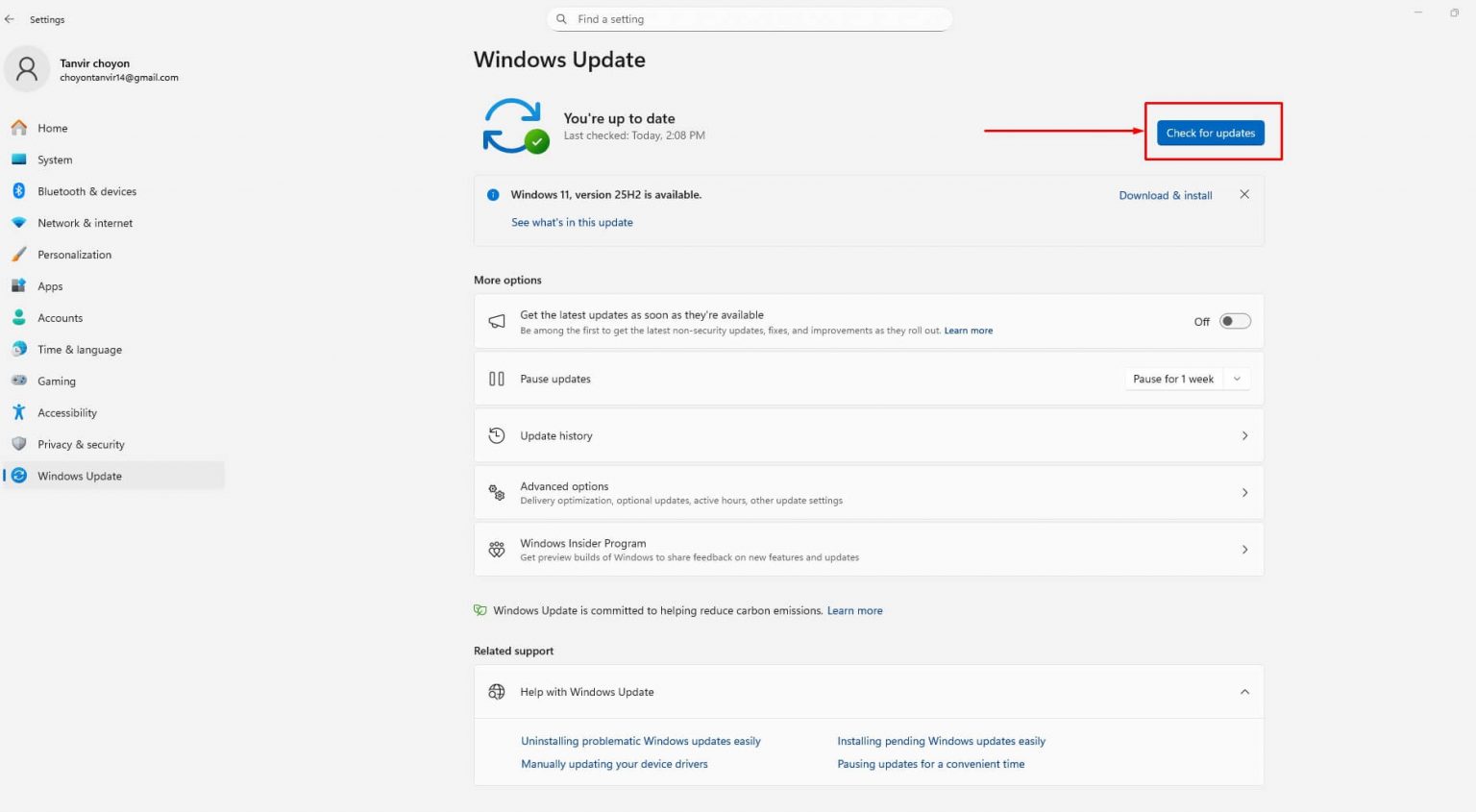The image size is (1476, 812).
Task: Click the Last checked: Today, 2:08 PM text
Action: (x=634, y=135)
